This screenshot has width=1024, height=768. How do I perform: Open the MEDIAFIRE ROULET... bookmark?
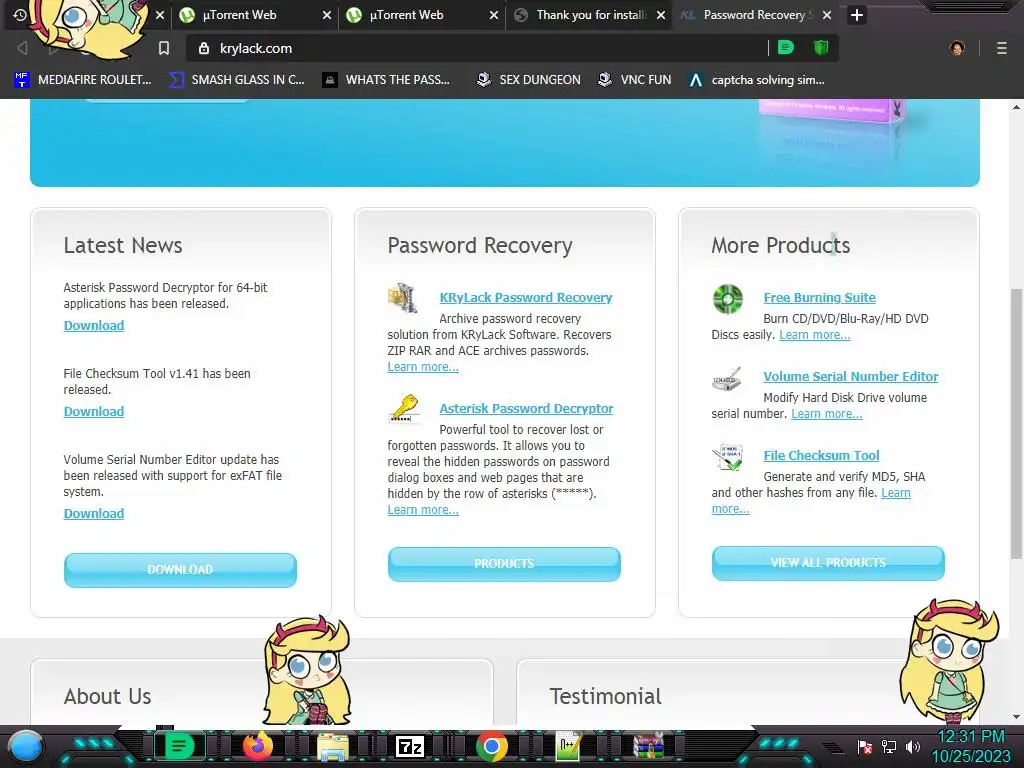(82, 80)
